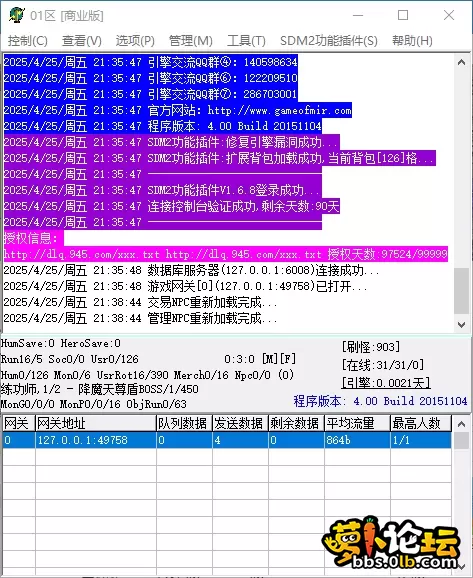Click the 剩余天数:90天 log line
The image size is (473, 578).
tap(172, 206)
